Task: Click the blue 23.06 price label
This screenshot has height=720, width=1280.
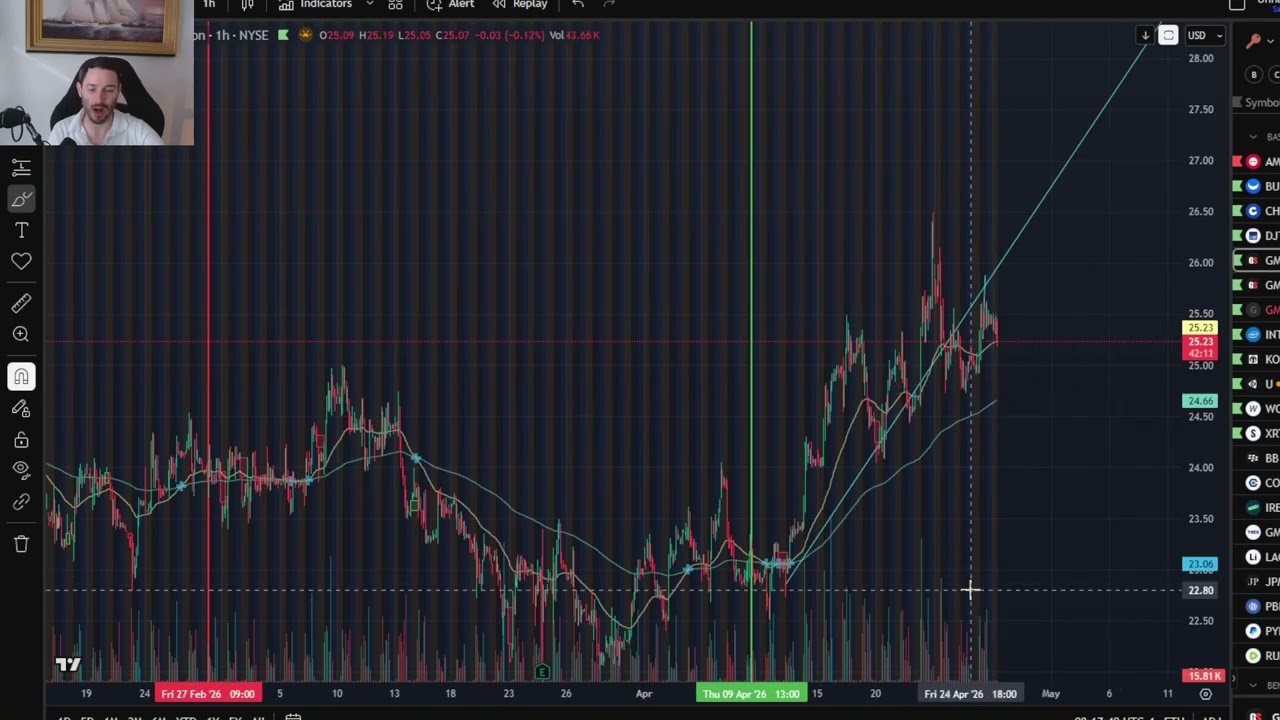Action: pyautogui.click(x=1199, y=564)
